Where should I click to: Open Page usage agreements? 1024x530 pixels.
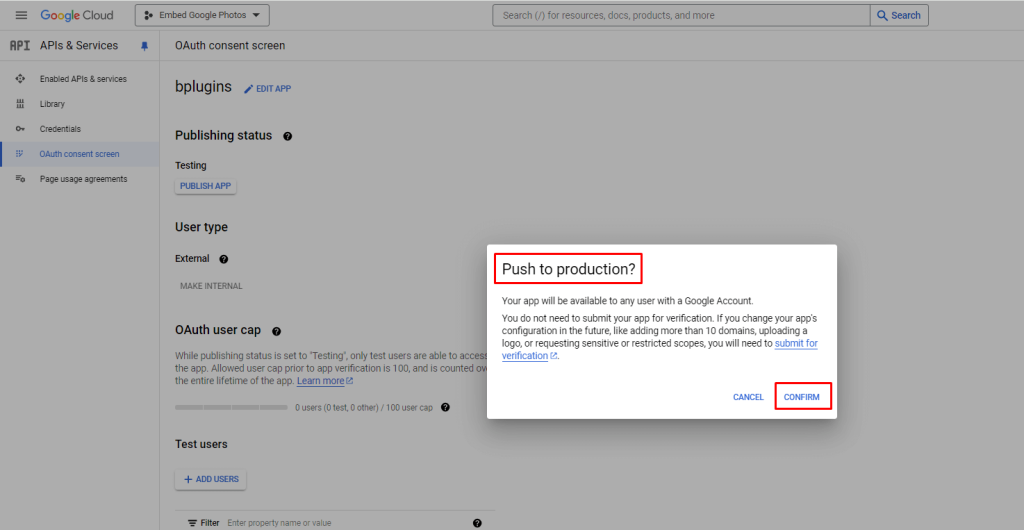point(84,179)
